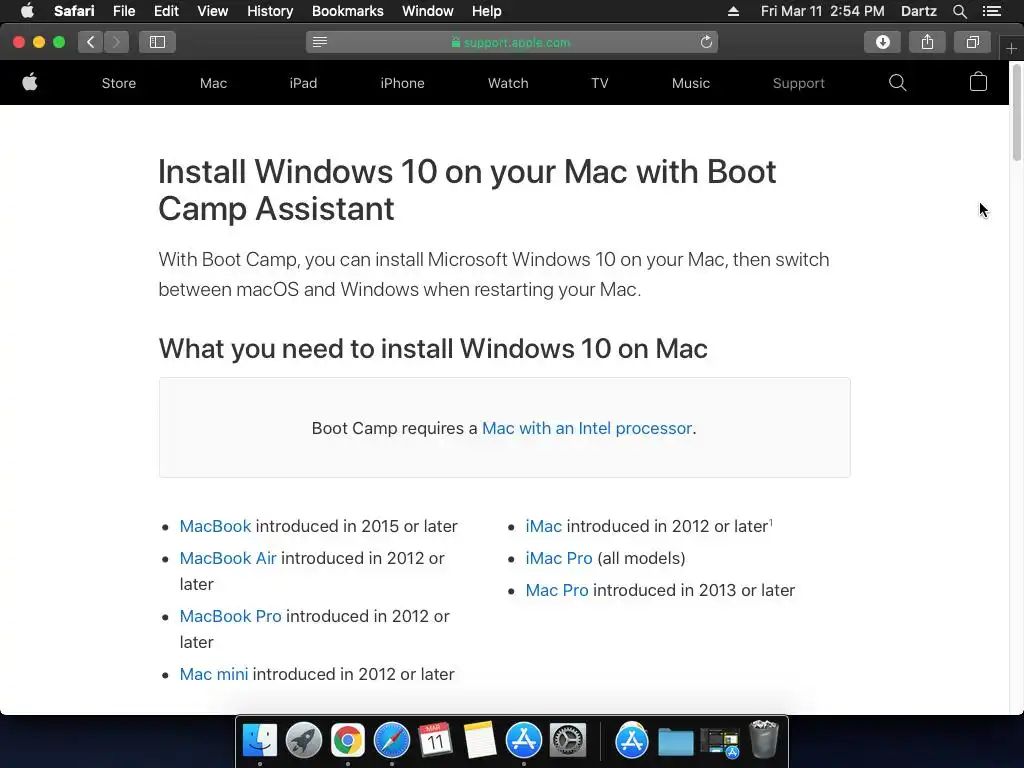Show Safari downloads
The width and height of the screenshot is (1024, 768).
pos(882,42)
